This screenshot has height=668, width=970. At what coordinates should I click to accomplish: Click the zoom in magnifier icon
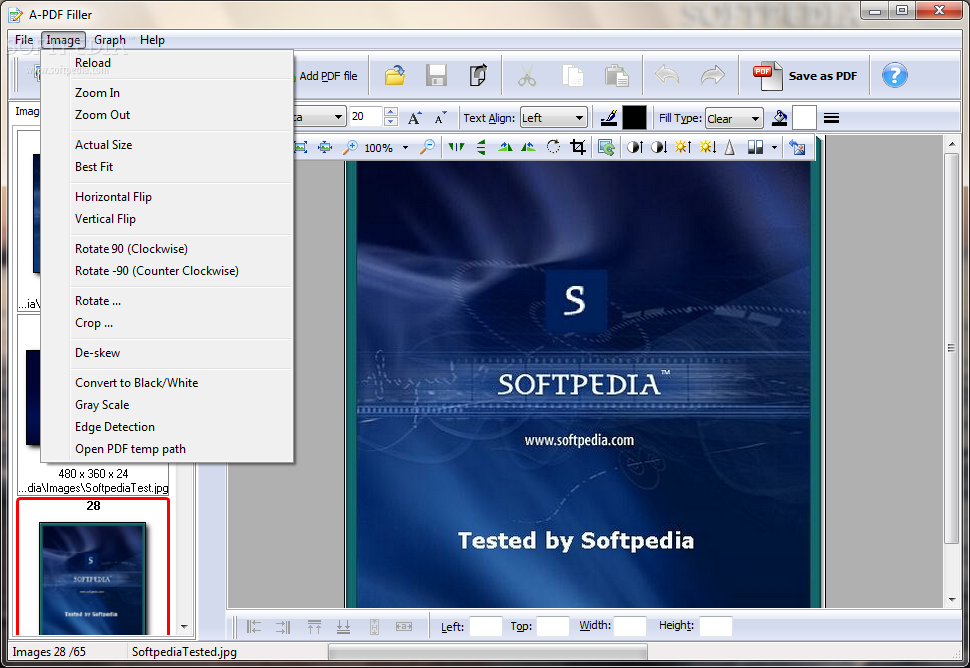(x=350, y=147)
